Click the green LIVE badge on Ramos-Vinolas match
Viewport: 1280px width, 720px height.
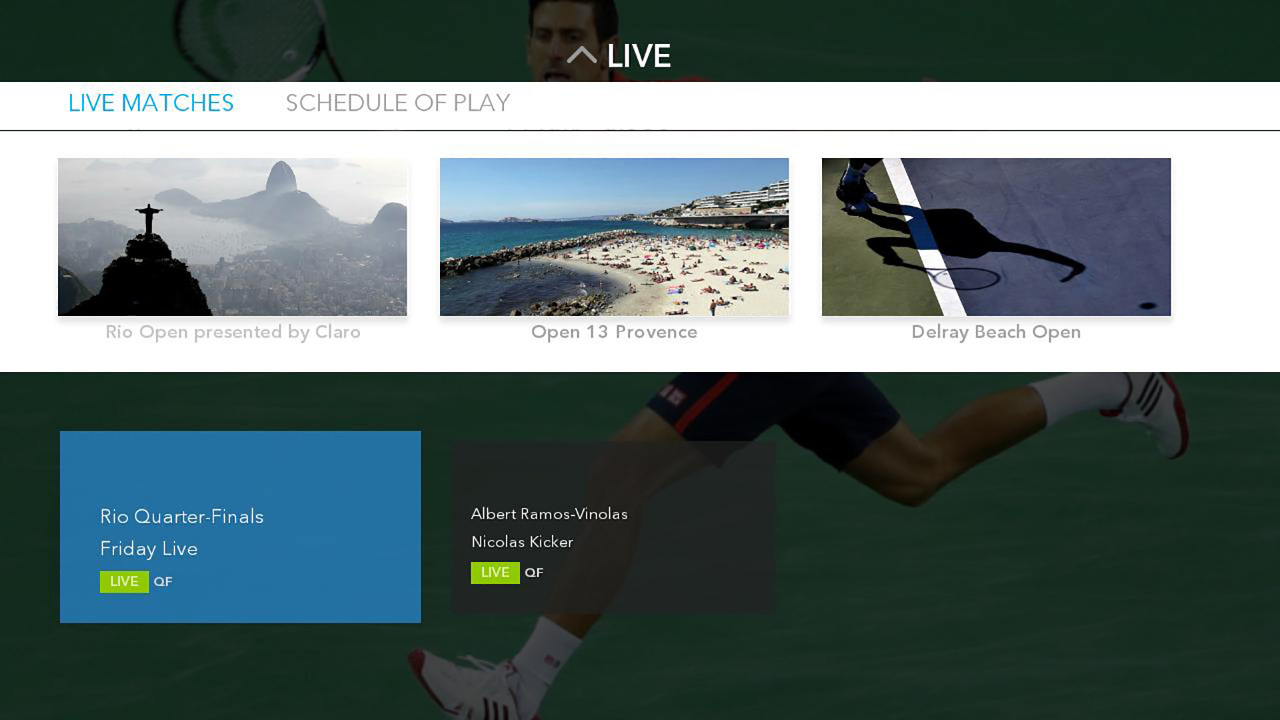[x=495, y=573]
